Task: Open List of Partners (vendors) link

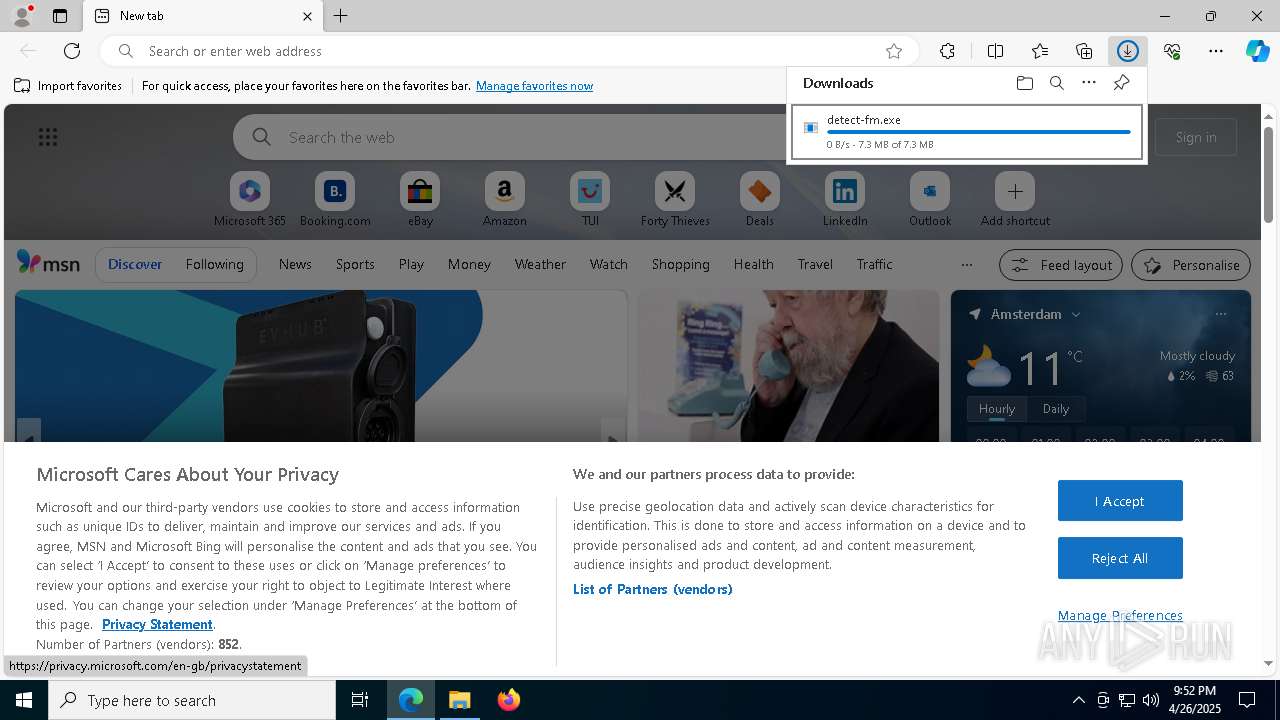Action: 652,589
